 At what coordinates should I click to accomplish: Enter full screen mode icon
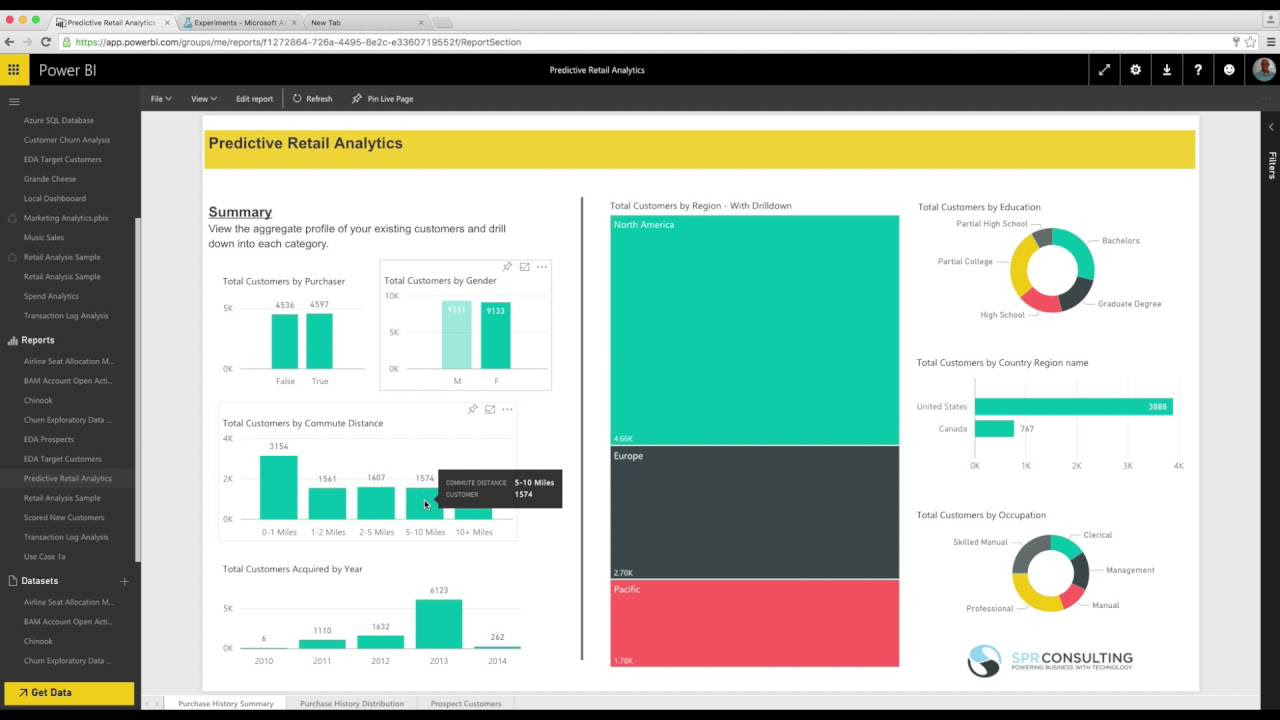pos(1104,70)
